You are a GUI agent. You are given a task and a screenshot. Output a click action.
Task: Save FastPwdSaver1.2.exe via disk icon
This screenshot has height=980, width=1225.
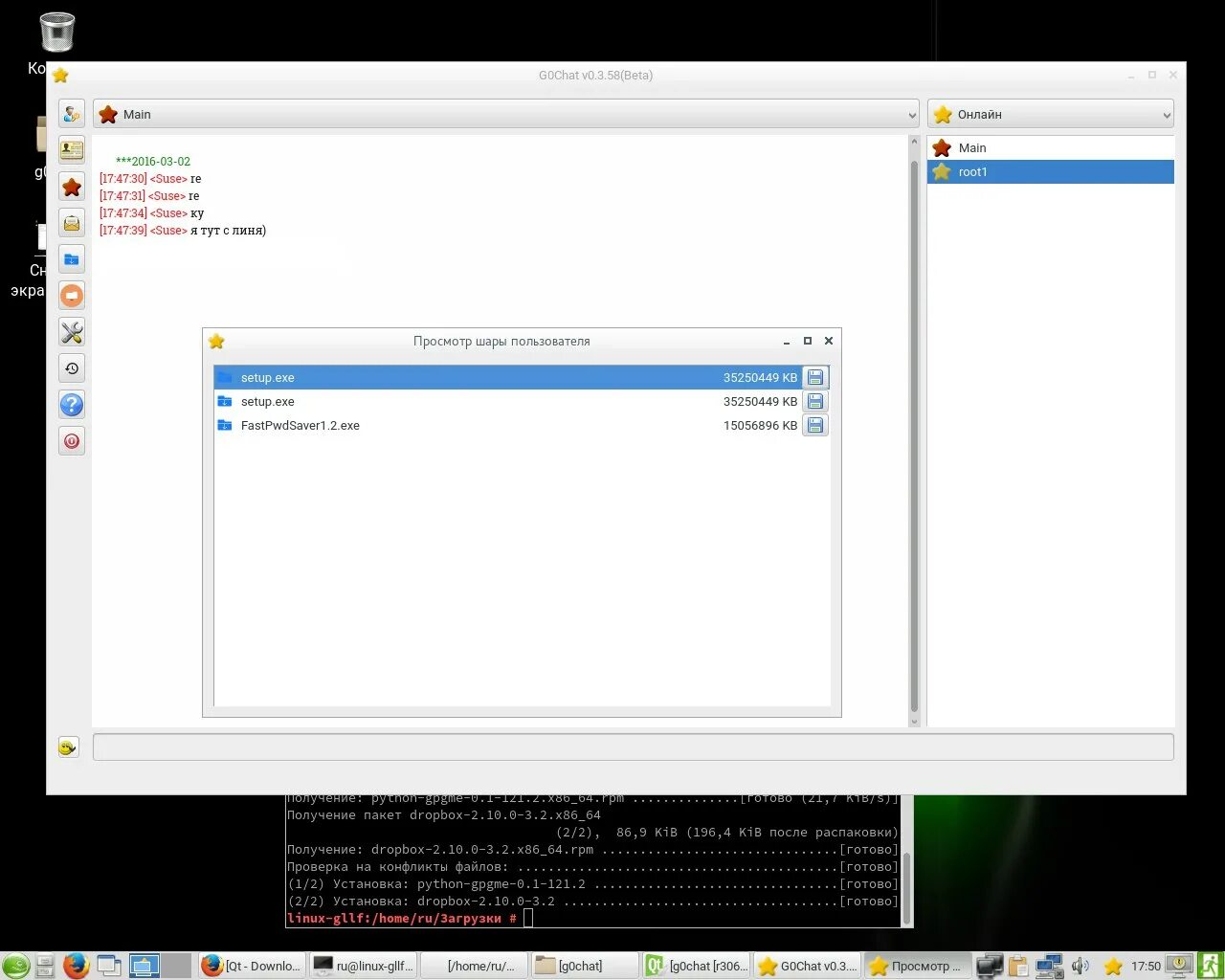click(815, 426)
